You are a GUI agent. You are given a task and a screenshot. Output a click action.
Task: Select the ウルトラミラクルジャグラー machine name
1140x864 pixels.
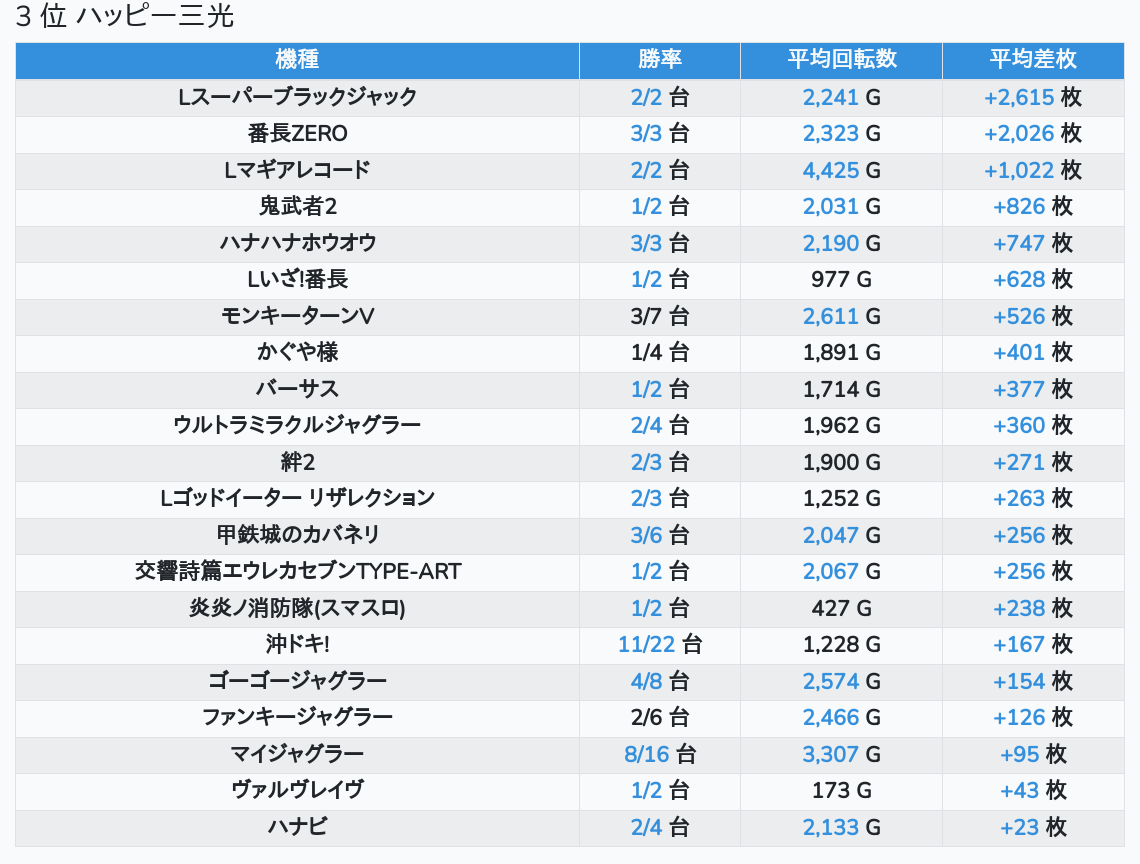tap(297, 425)
